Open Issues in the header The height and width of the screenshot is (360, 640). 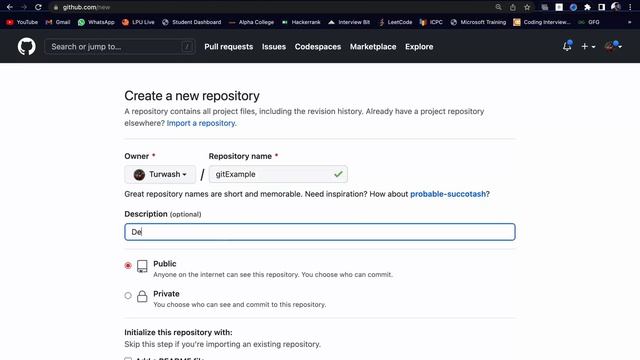click(274, 47)
